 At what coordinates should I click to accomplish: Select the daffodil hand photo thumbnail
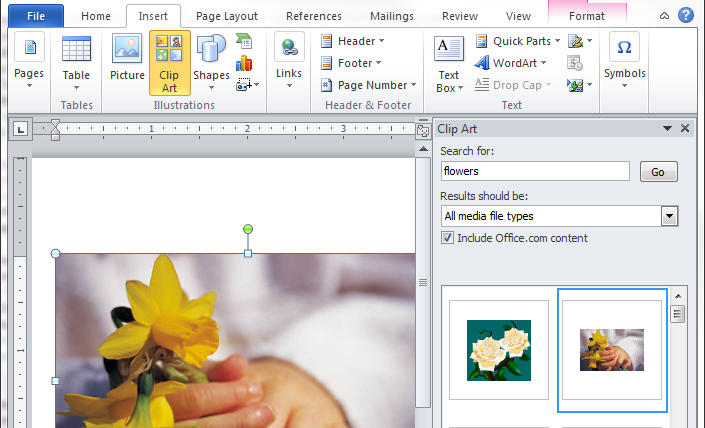612,350
